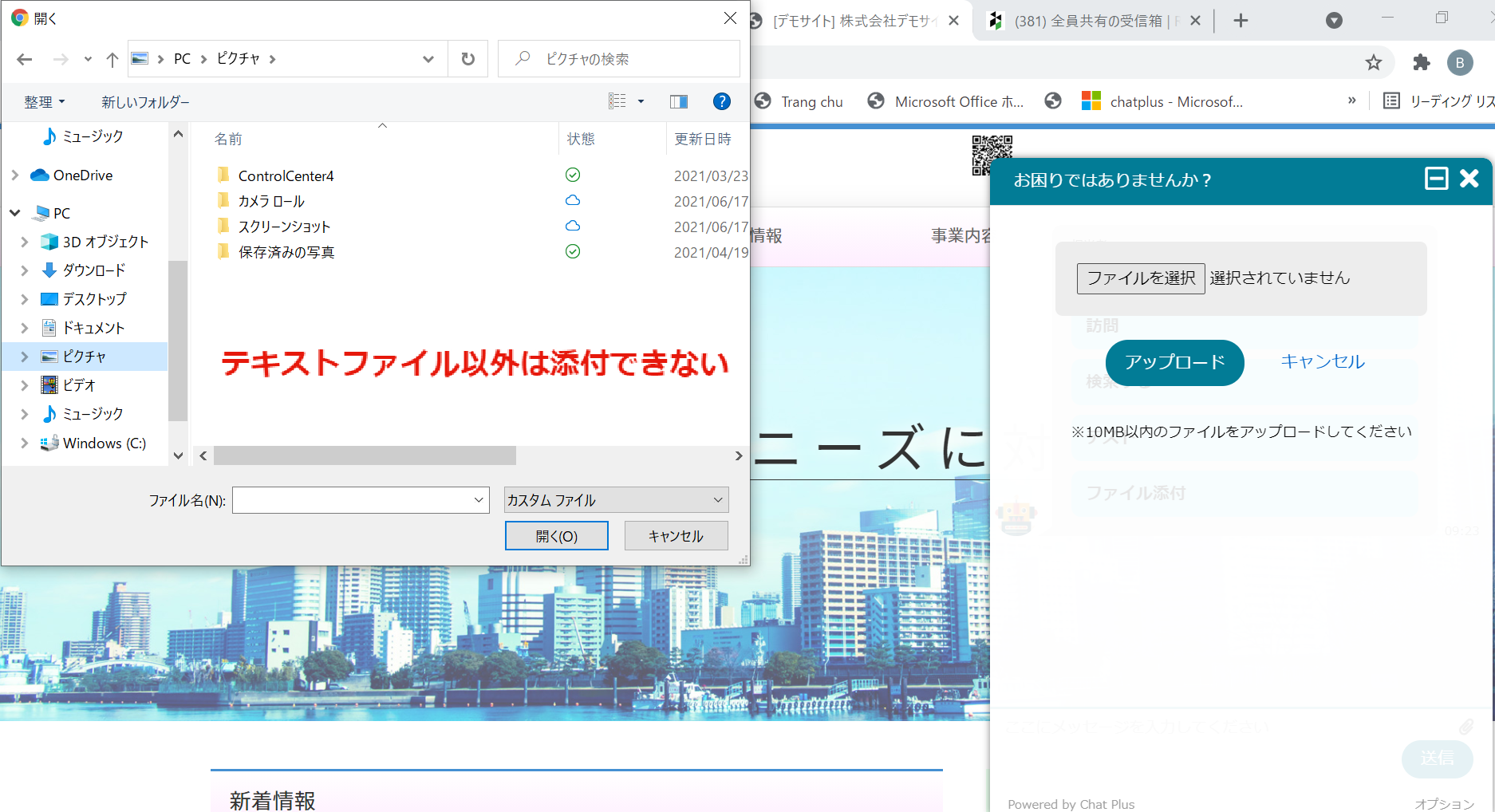
Task: Click the up-directory arrow icon
Action: pyautogui.click(x=112, y=59)
